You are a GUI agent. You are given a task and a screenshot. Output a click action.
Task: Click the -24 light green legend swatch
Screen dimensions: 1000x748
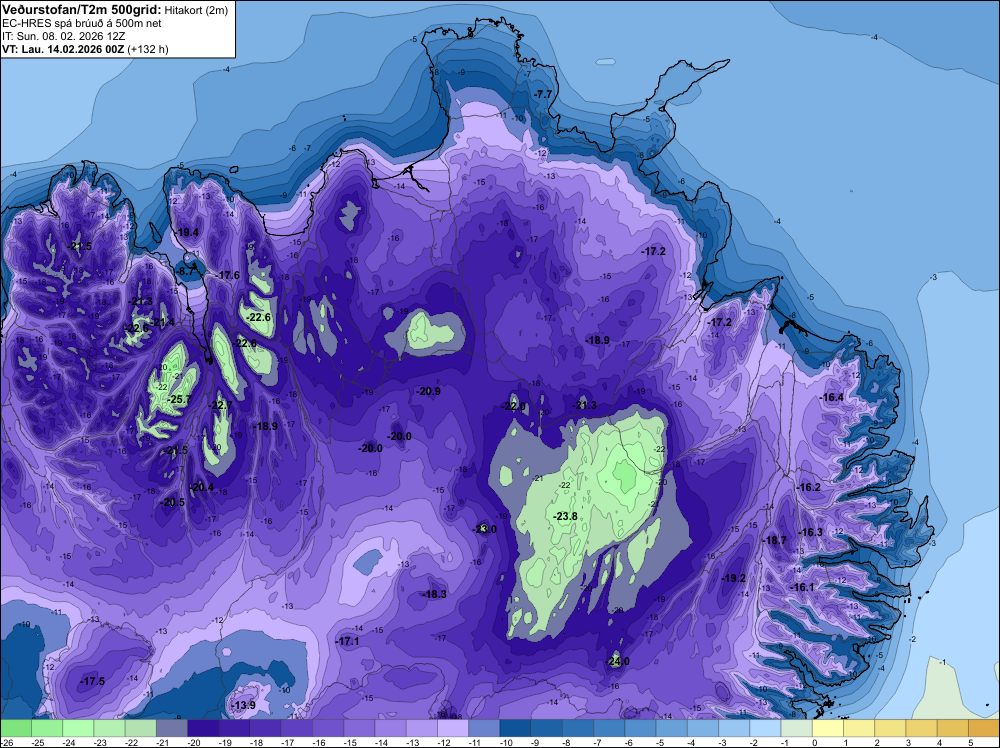pos(78,728)
